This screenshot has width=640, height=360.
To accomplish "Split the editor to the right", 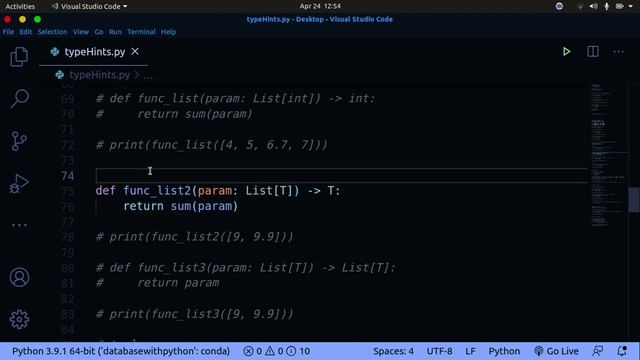I will click(x=593, y=51).
